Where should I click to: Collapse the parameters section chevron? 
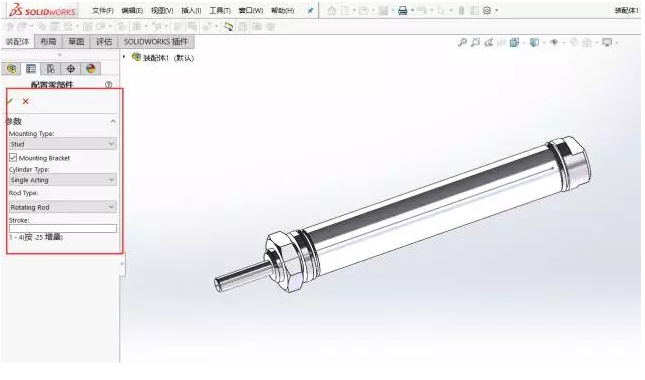point(113,121)
